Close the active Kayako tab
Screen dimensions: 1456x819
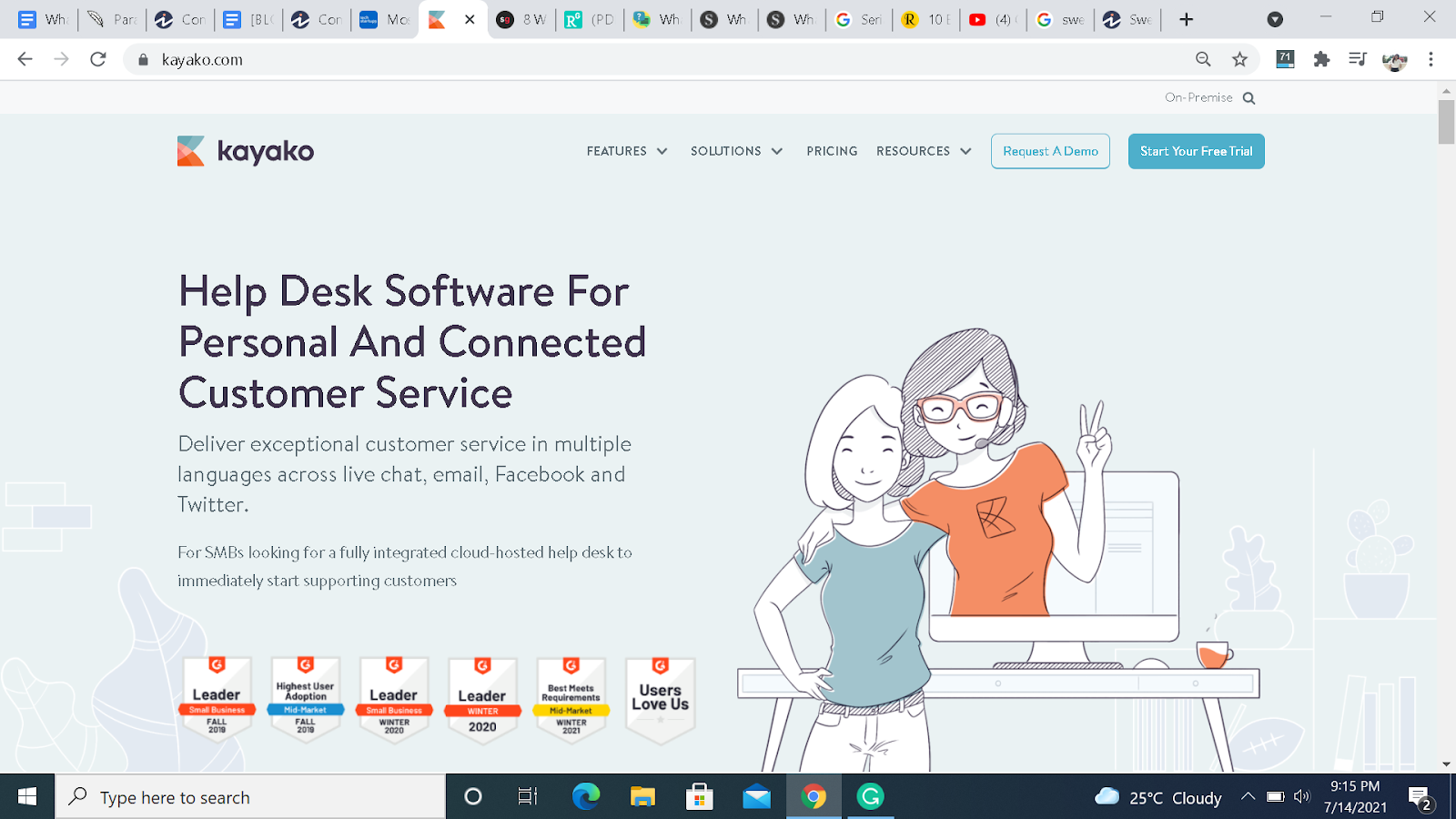pyautogui.click(x=470, y=19)
